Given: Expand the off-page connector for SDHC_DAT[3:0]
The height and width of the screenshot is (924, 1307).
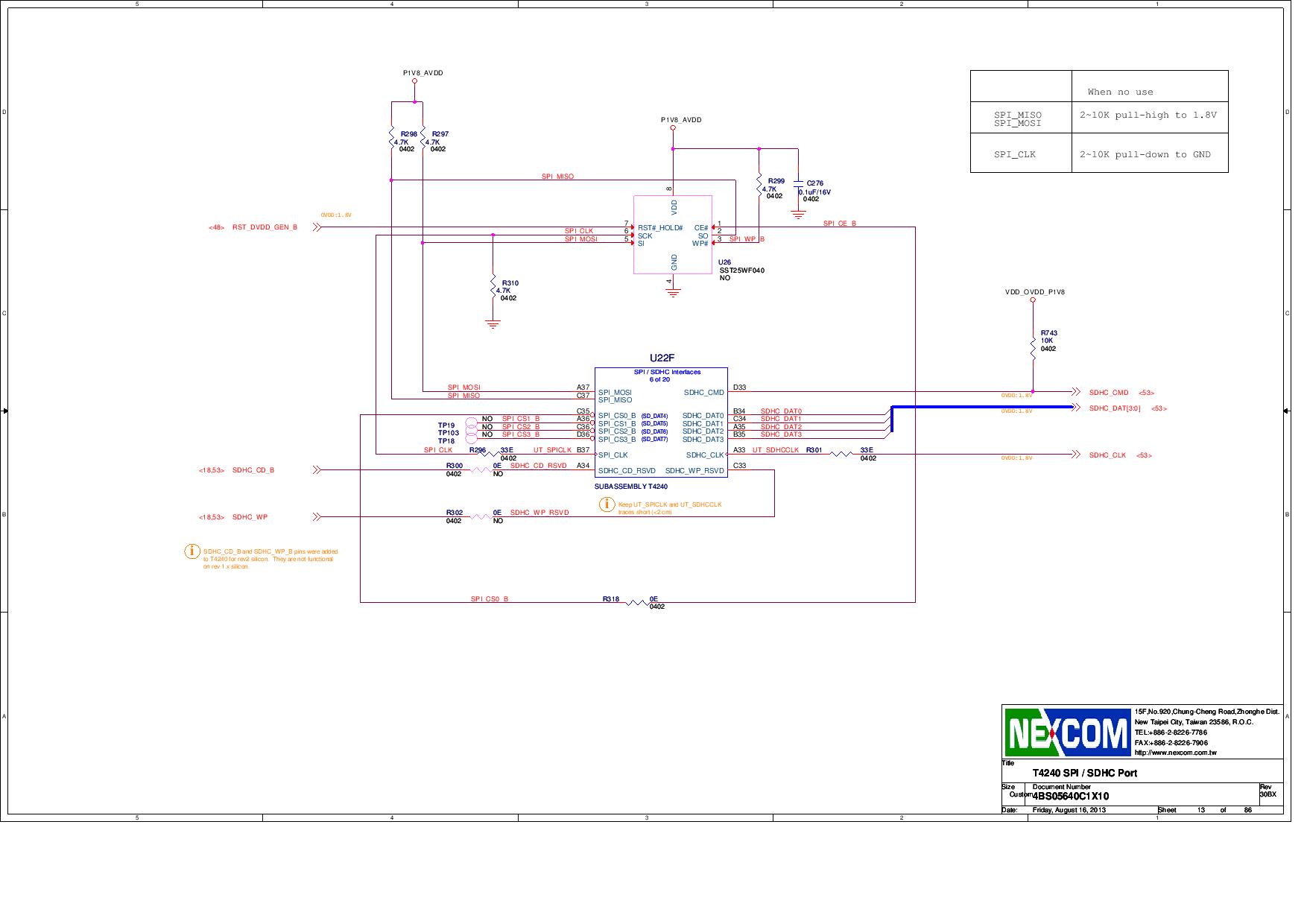Looking at the screenshot, I should (1076, 408).
